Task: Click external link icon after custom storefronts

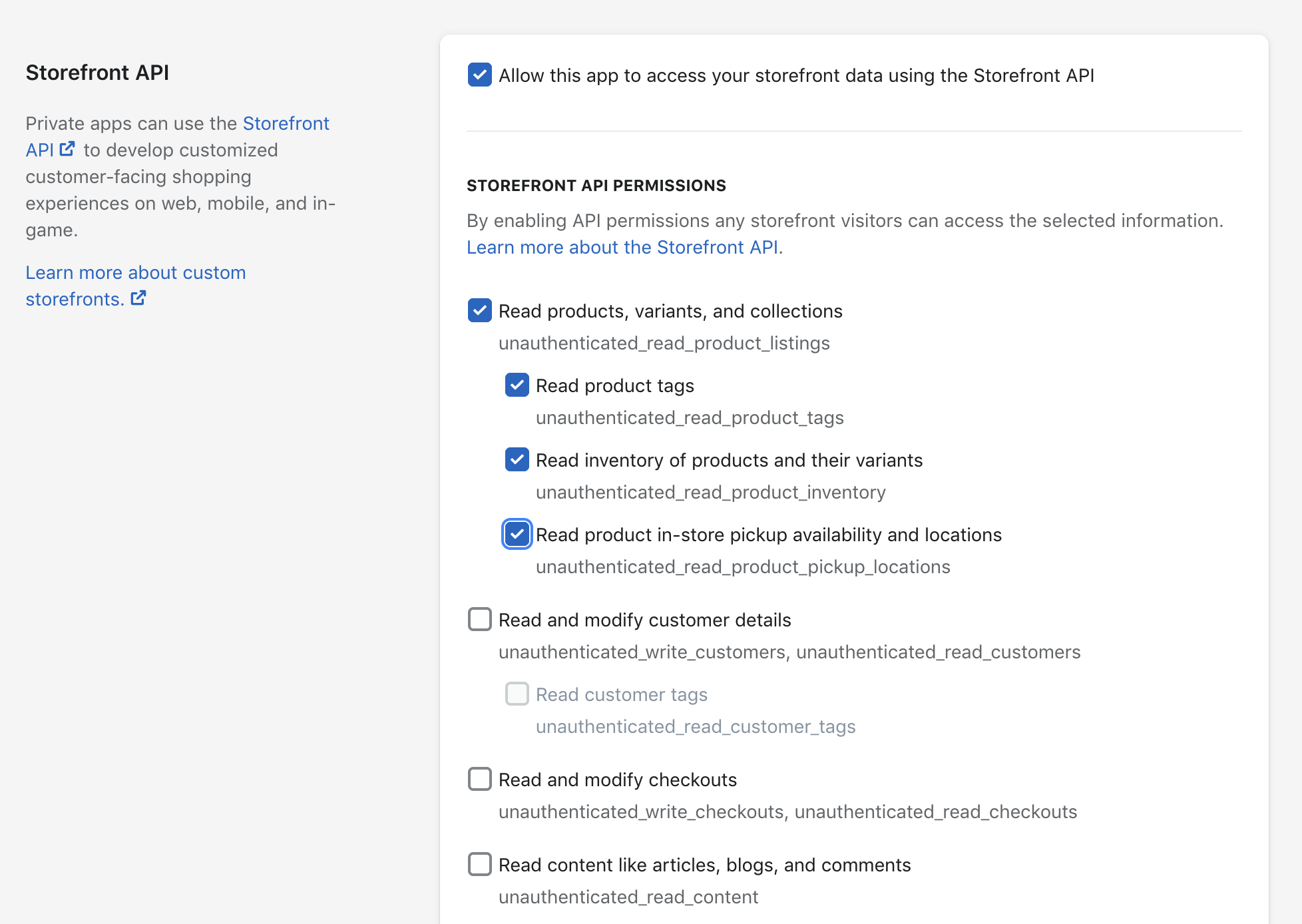Action: coord(138,298)
